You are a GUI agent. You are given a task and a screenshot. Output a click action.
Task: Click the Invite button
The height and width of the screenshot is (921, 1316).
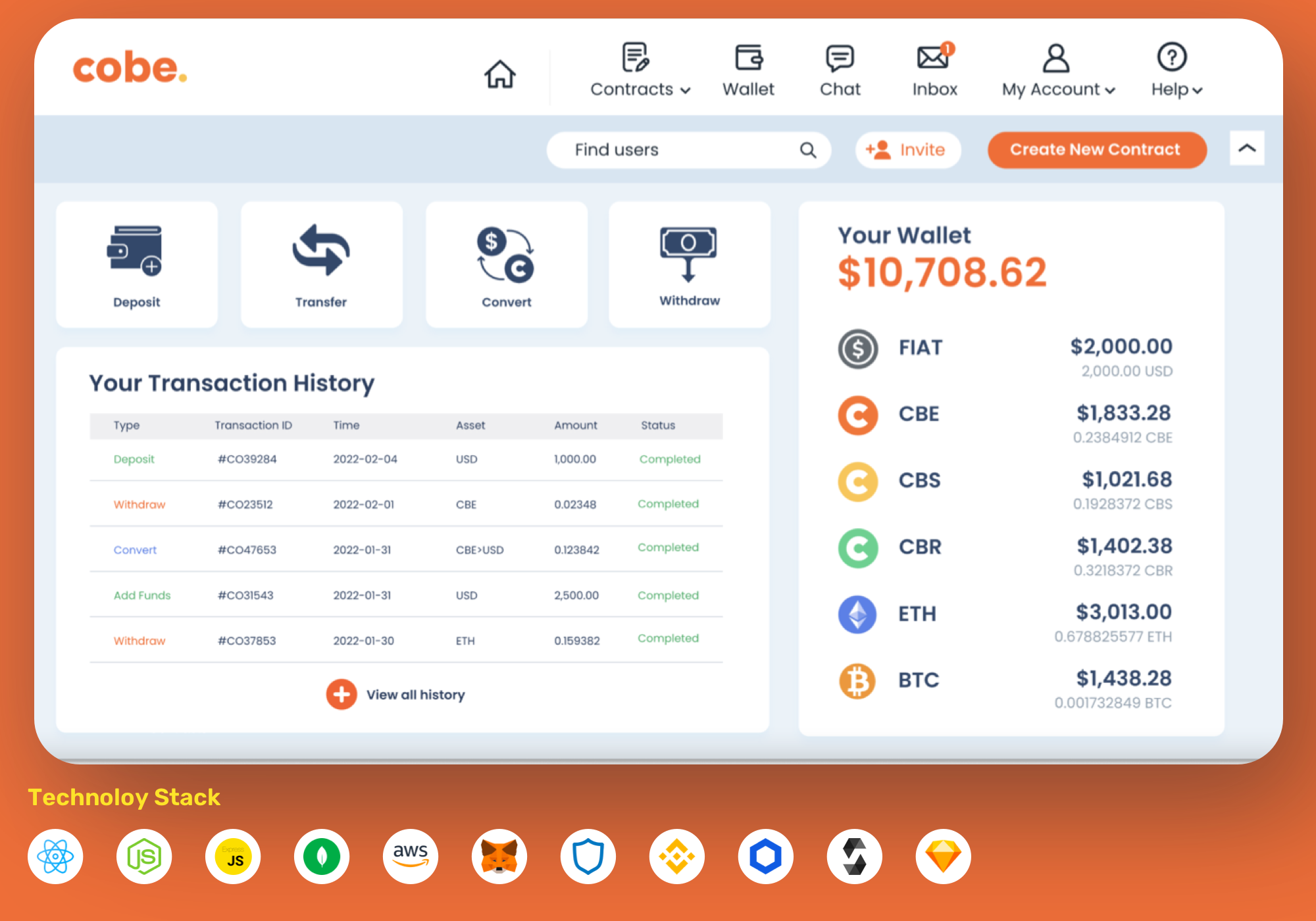click(x=907, y=150)
